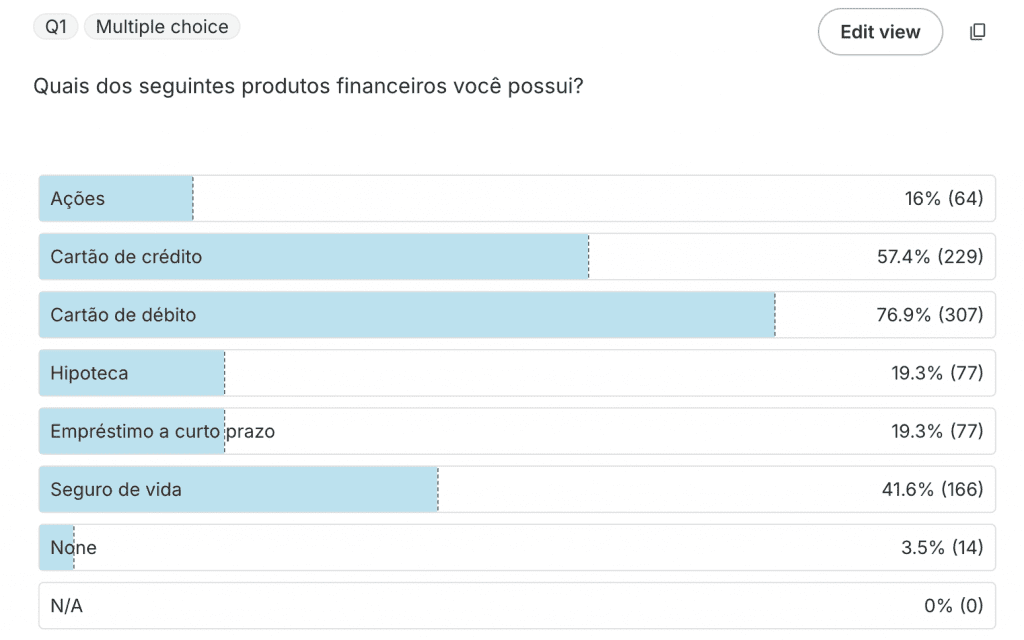
Task: Select the Cartão de crédito label
Action: point(126,257)
